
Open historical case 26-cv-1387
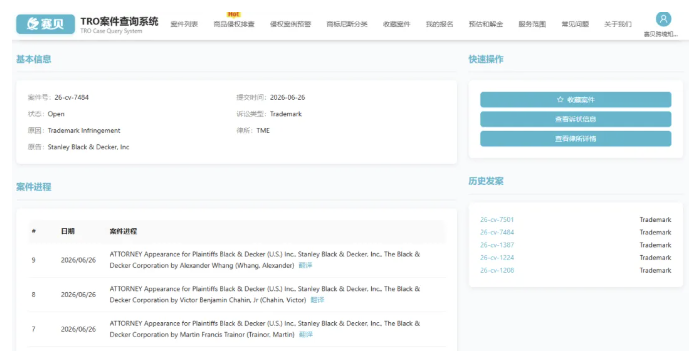pyautogui.click(x=497, y=245)
